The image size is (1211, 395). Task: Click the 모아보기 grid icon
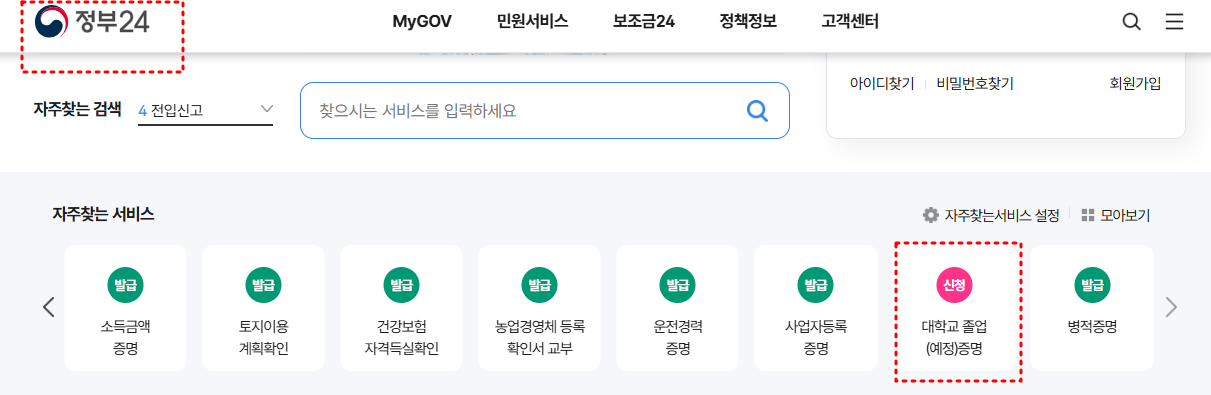[x=1088, y=215]
